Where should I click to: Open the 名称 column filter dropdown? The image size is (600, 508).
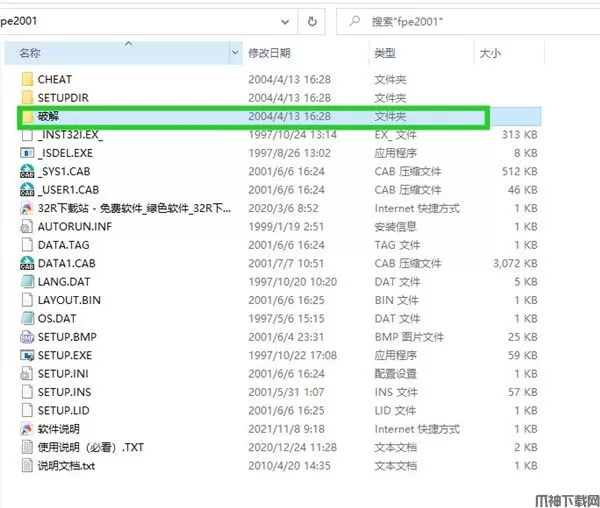pyautogui.click(x=235, y=53)
